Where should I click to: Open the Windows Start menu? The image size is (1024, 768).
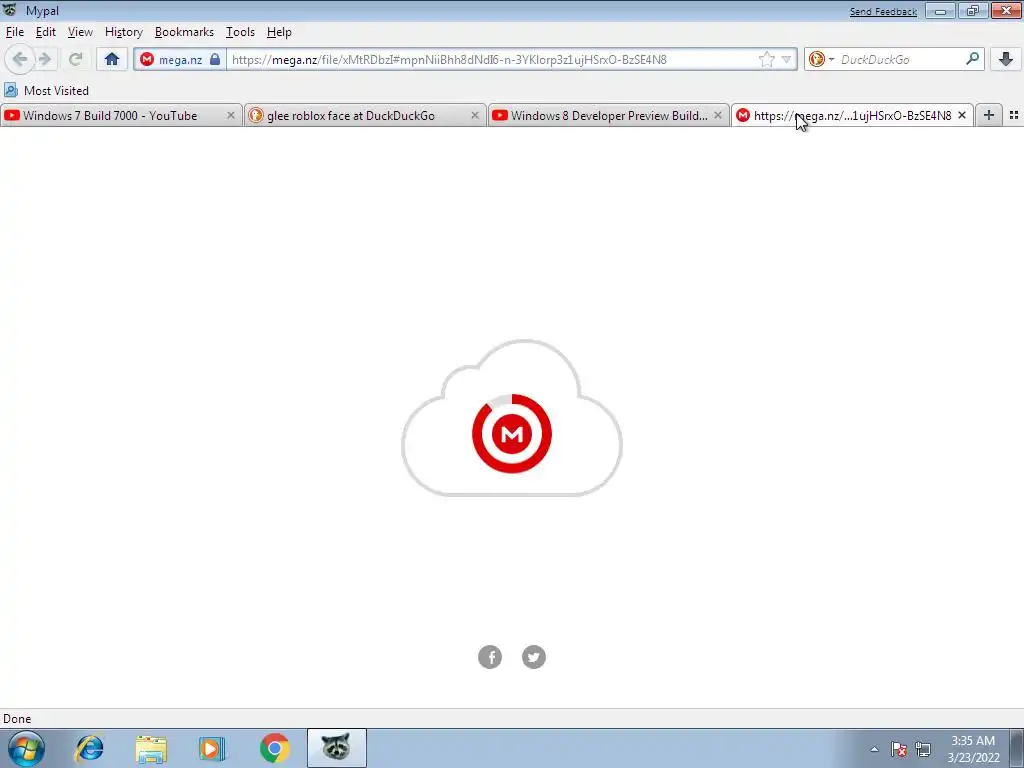(x=26, y=748)
